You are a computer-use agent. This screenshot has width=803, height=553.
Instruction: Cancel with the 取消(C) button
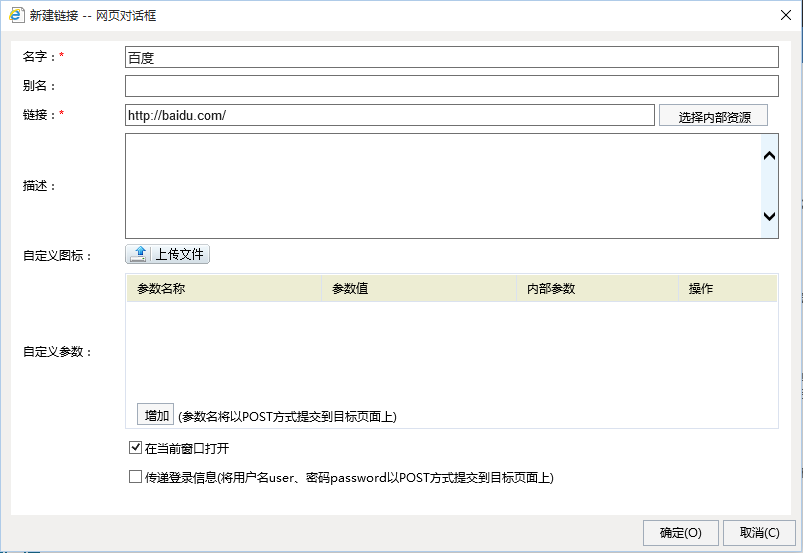point(759,533)
